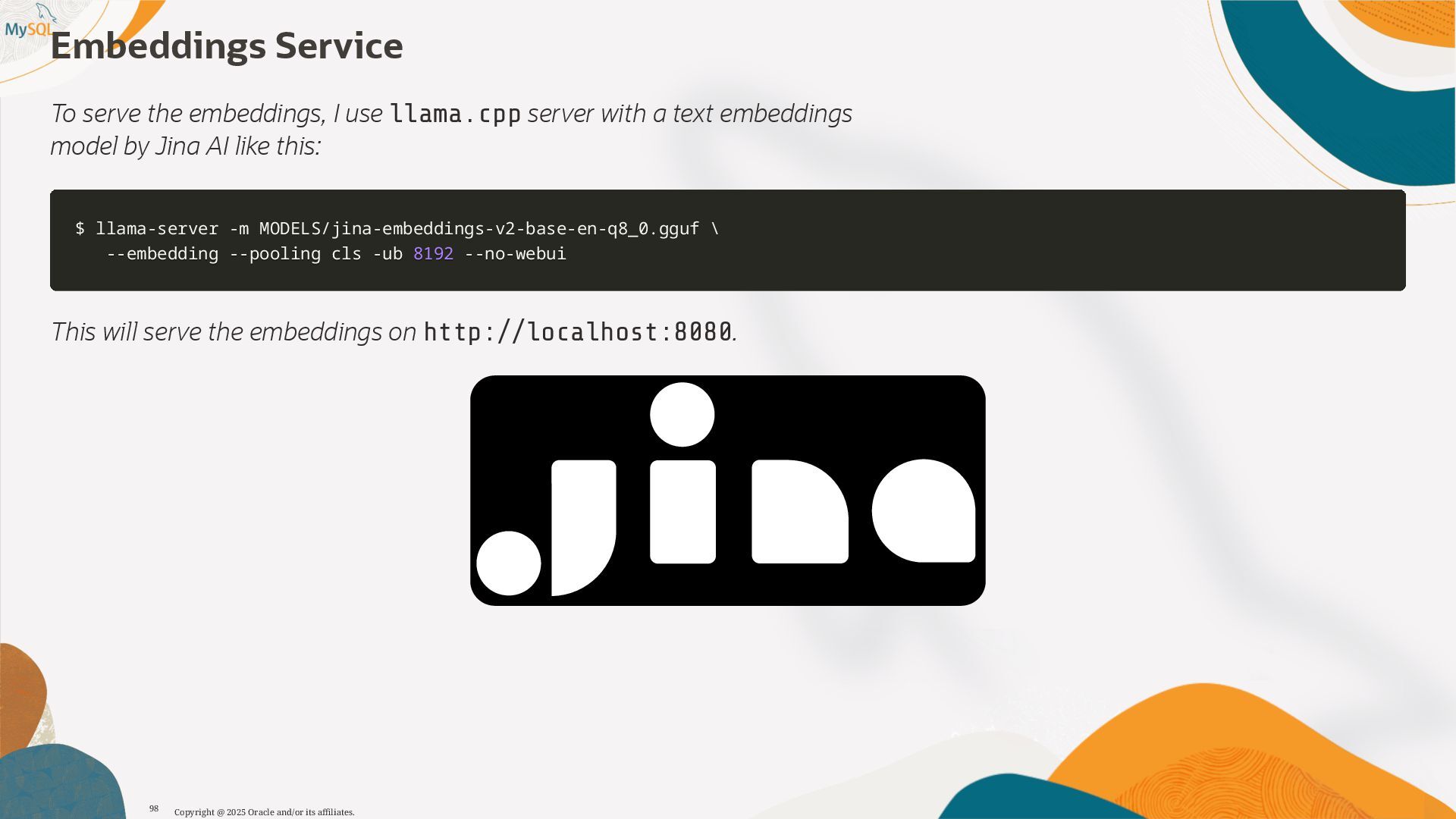The height and width of the screenshot is (819, 1456).
Task: Click the leading period in Jina logo
Action: (508, 563)
